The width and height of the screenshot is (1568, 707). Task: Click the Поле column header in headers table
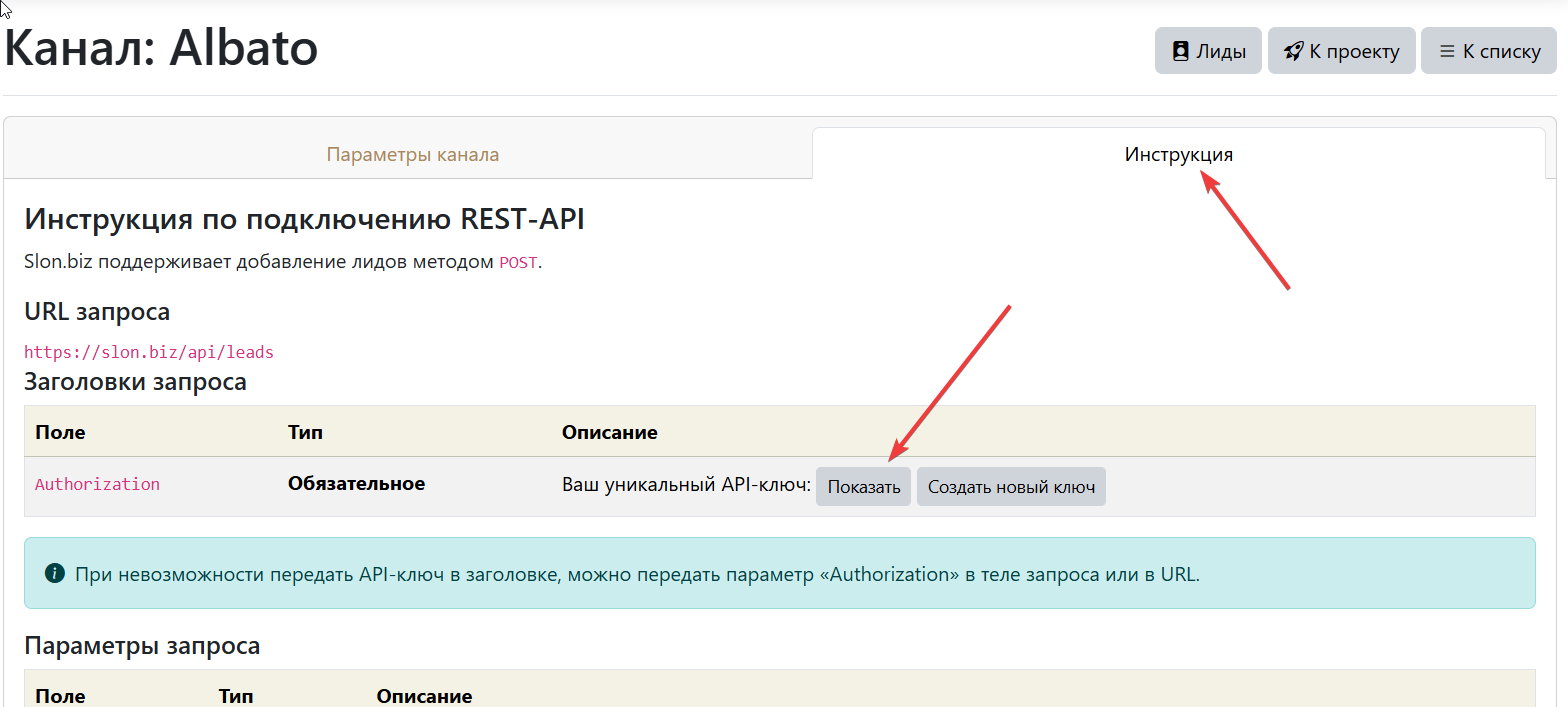click(60, 433)
